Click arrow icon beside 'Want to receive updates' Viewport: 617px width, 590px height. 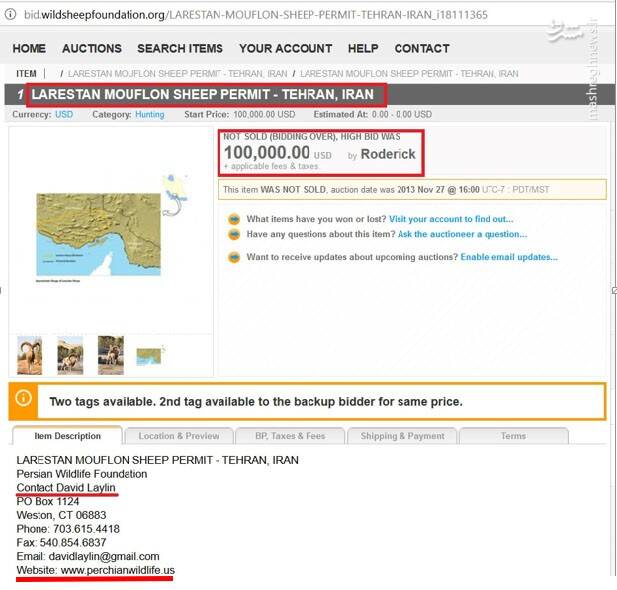pyautogui.click(x=234, y=257)
